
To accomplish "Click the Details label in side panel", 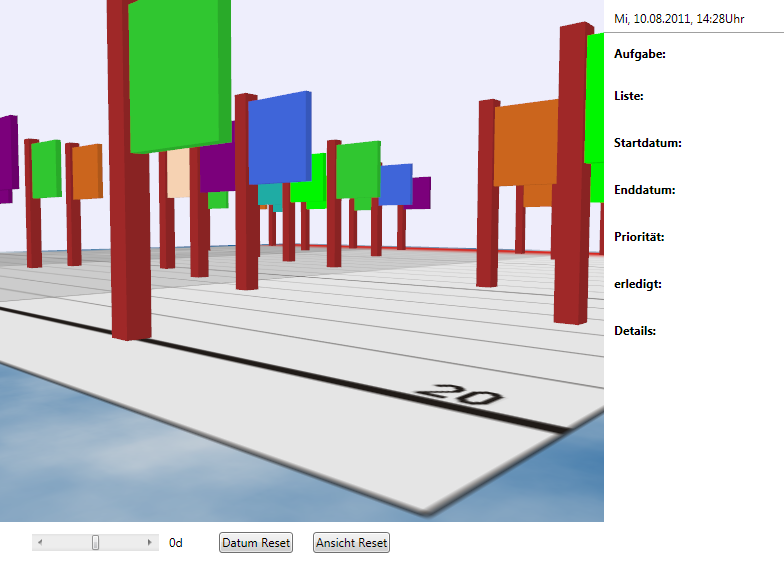I will click(635, 331).
